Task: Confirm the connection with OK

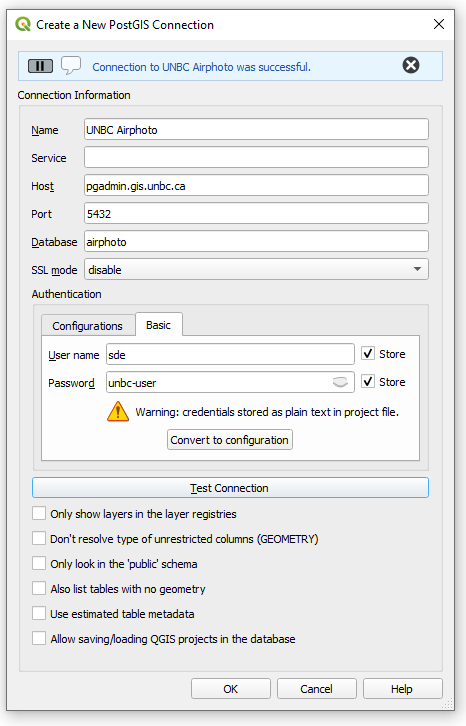Action: [x=231, y=689]
